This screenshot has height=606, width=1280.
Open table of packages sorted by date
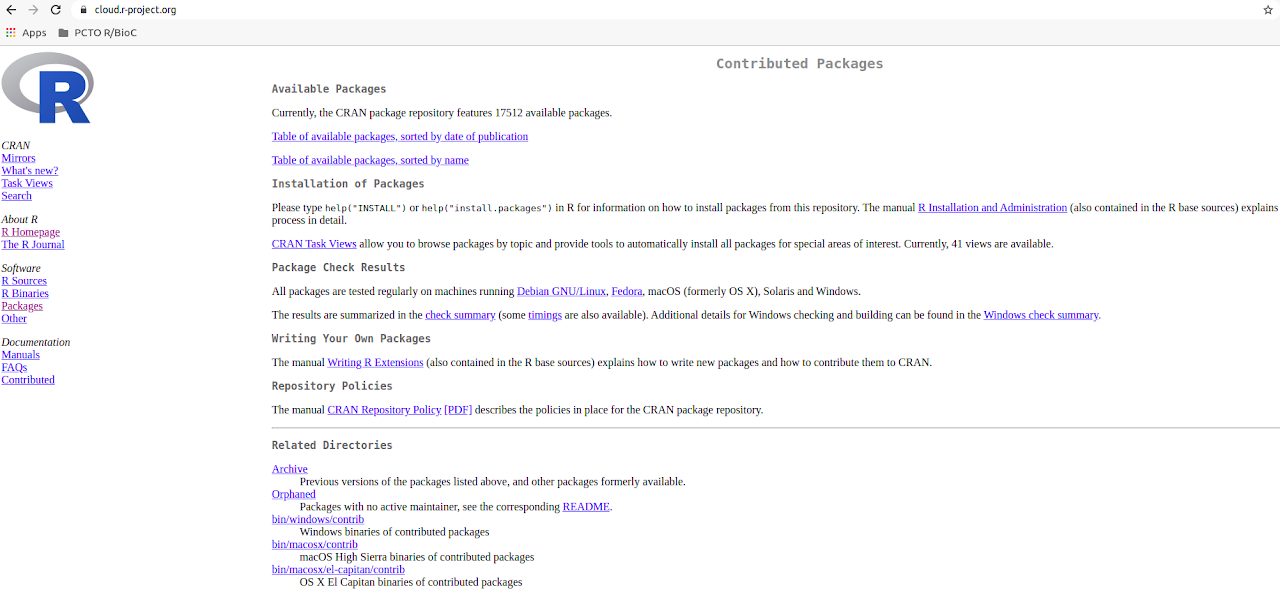pos(400,137)
